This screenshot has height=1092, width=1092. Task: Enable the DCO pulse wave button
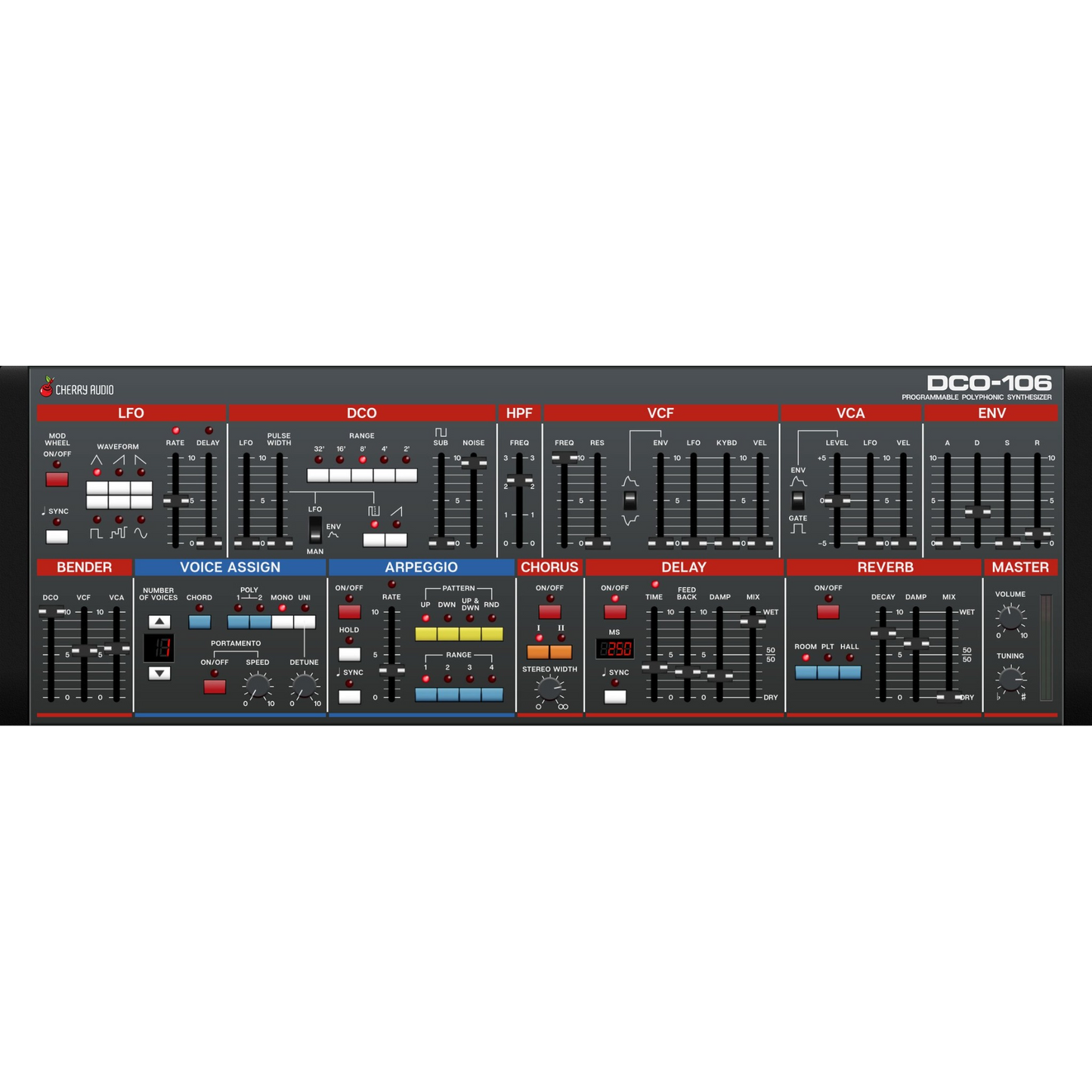[374, 540]
